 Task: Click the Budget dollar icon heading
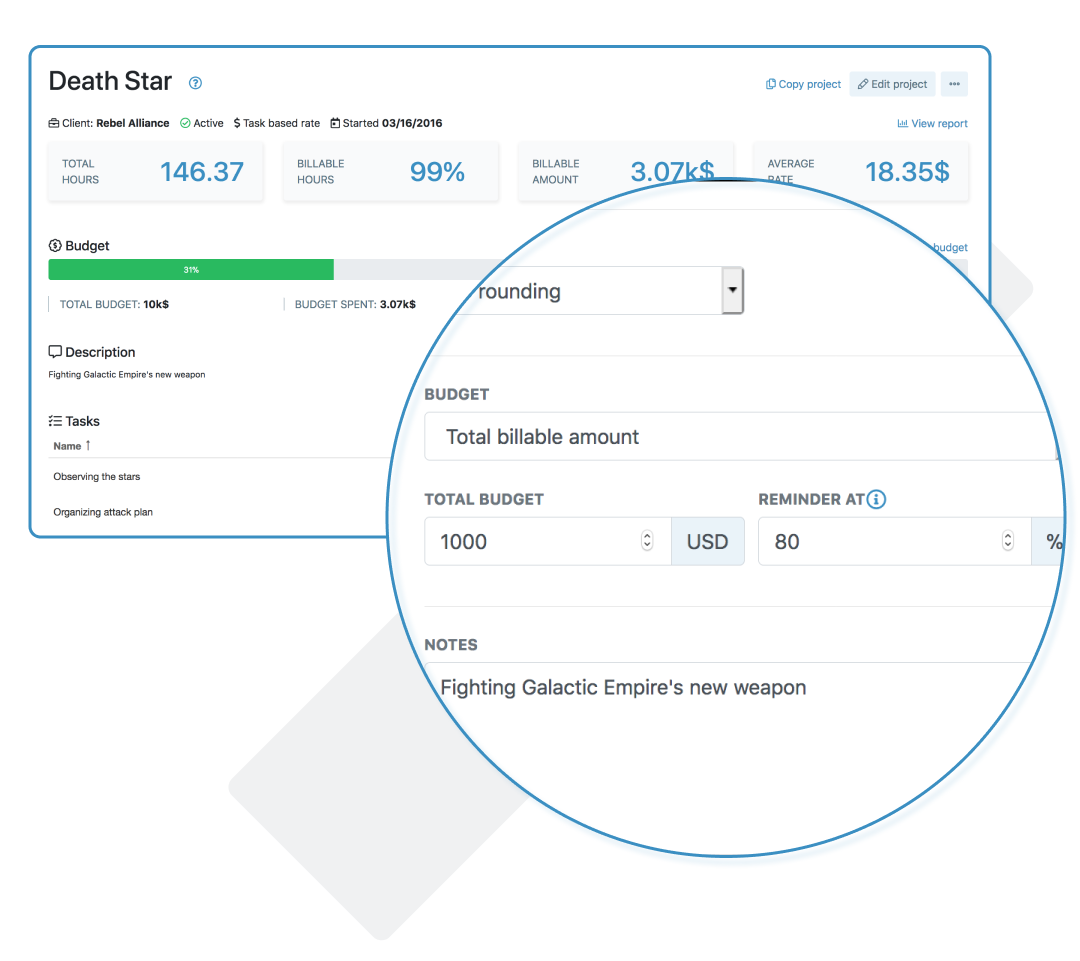55,245
